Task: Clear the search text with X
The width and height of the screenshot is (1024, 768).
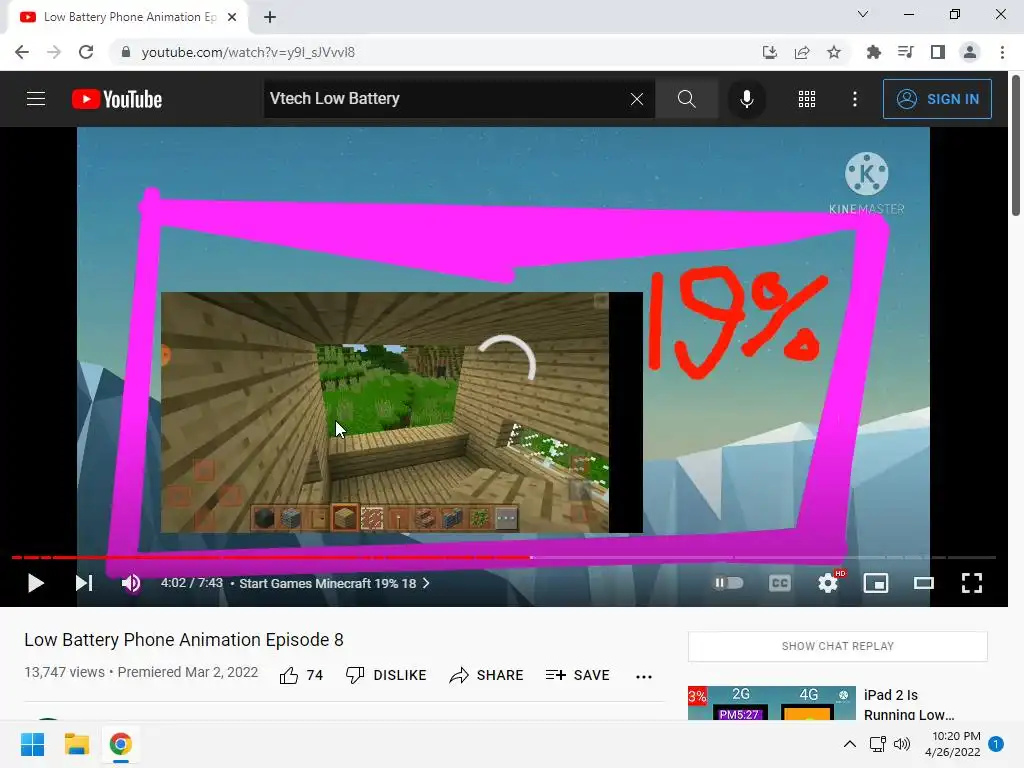Action: tap(637, 99)
